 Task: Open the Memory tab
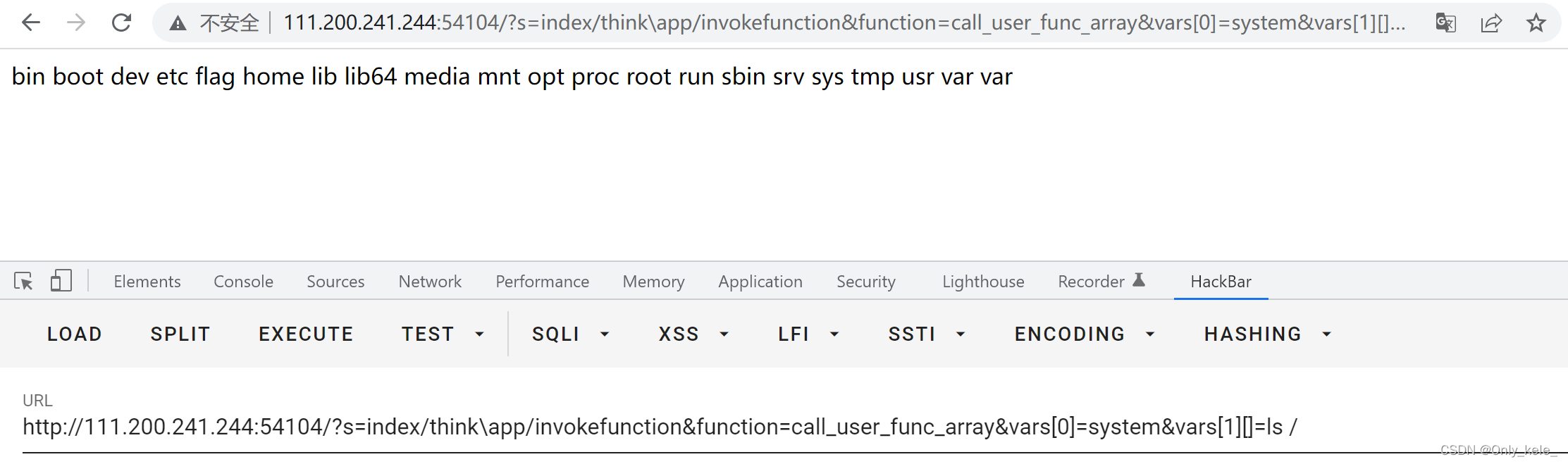point(653,282)
